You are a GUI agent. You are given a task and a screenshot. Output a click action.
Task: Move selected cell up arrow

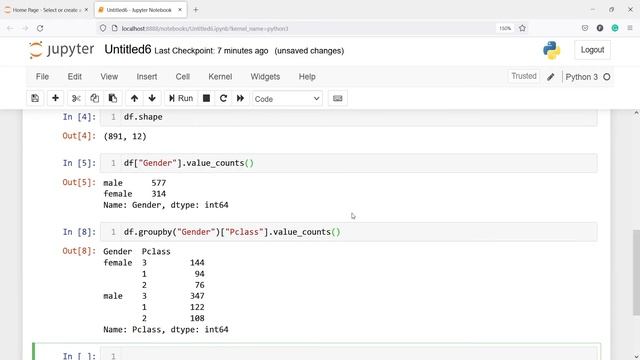[134, 98]
